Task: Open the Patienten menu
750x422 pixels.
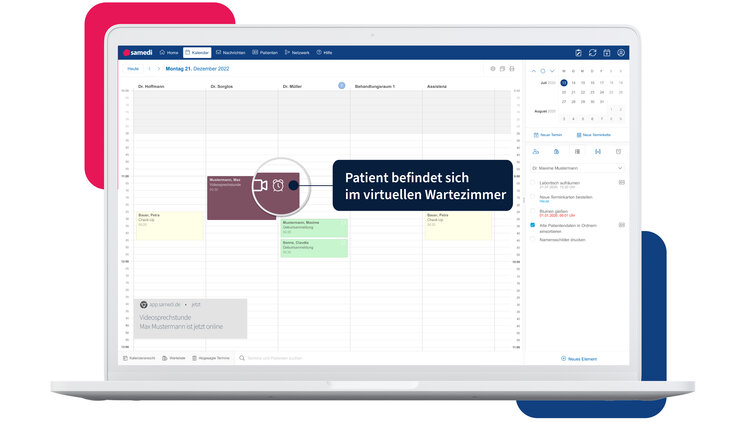Action: point(266,52)
